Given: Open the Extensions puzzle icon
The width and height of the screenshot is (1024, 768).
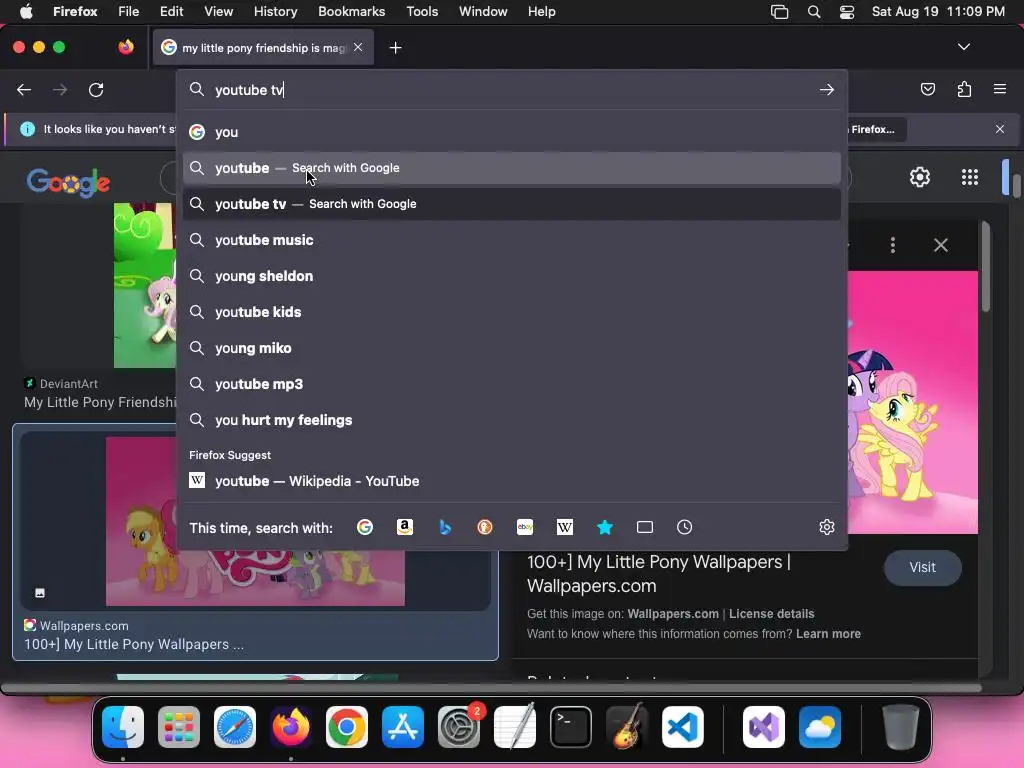Looking at the screenshot, I should pyautogui.click(x=964, y=89).
